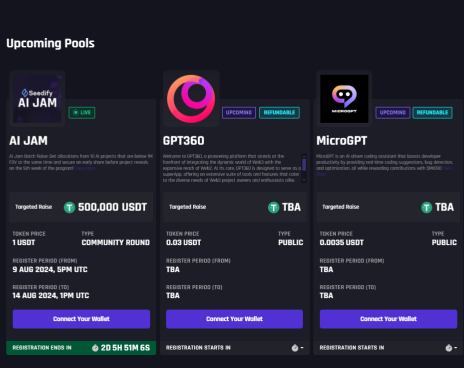Click the LIVE badge on AI JAM

(82, 113)
